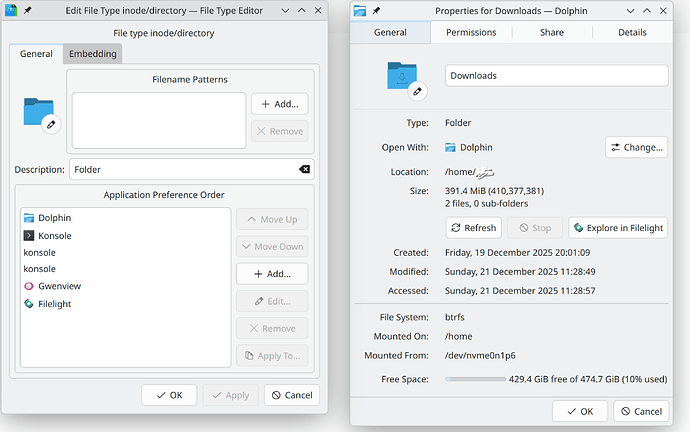This screenshot has height=432, width=690.
Task: Select the capitalized Konsole entry with terminal icon
Action: coord(54,235)
